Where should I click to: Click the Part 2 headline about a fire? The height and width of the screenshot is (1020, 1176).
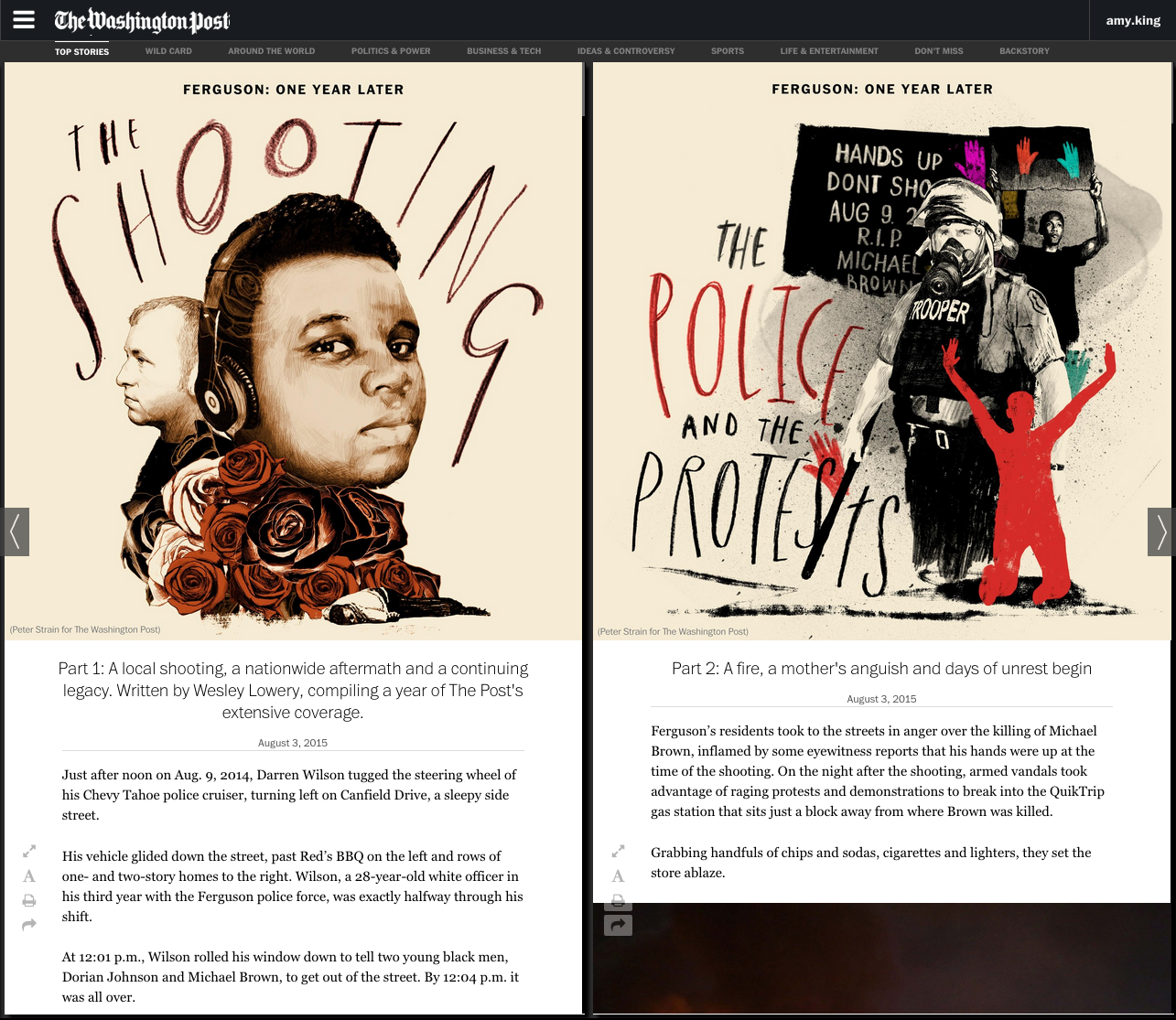(x=881, y=669)
